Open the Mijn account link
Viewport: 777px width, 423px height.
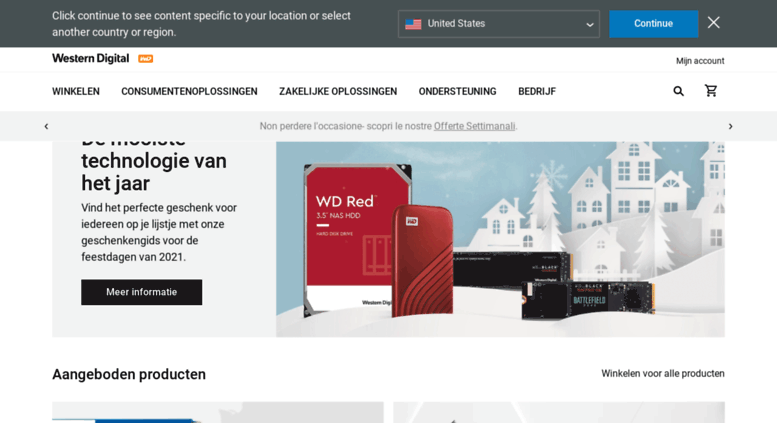click(700, 61)
